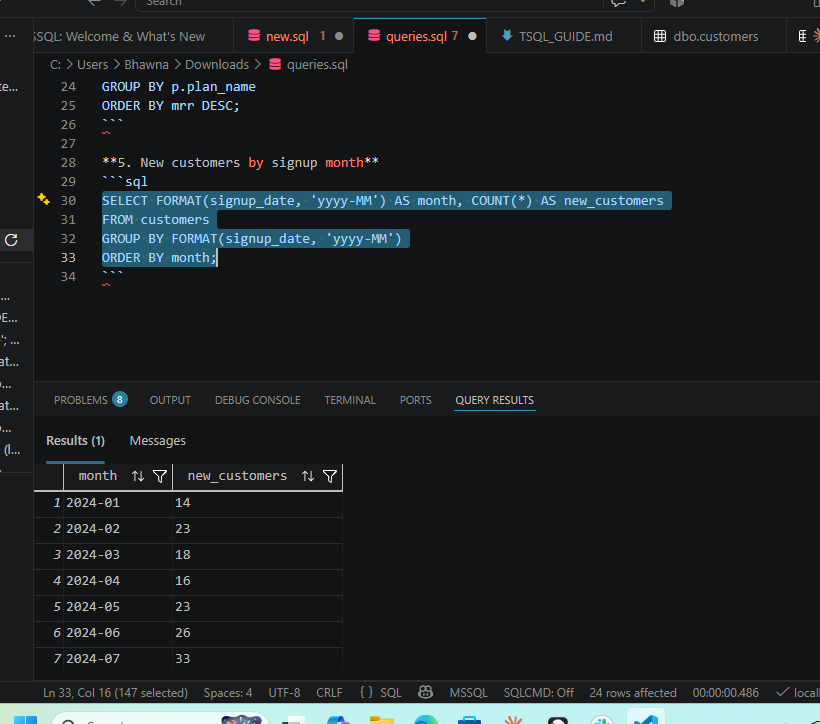Image resolution: width=820 pixels, height=724 pixels.
Task: Open the PORTS panel tab
Action: tap(416, 400)
